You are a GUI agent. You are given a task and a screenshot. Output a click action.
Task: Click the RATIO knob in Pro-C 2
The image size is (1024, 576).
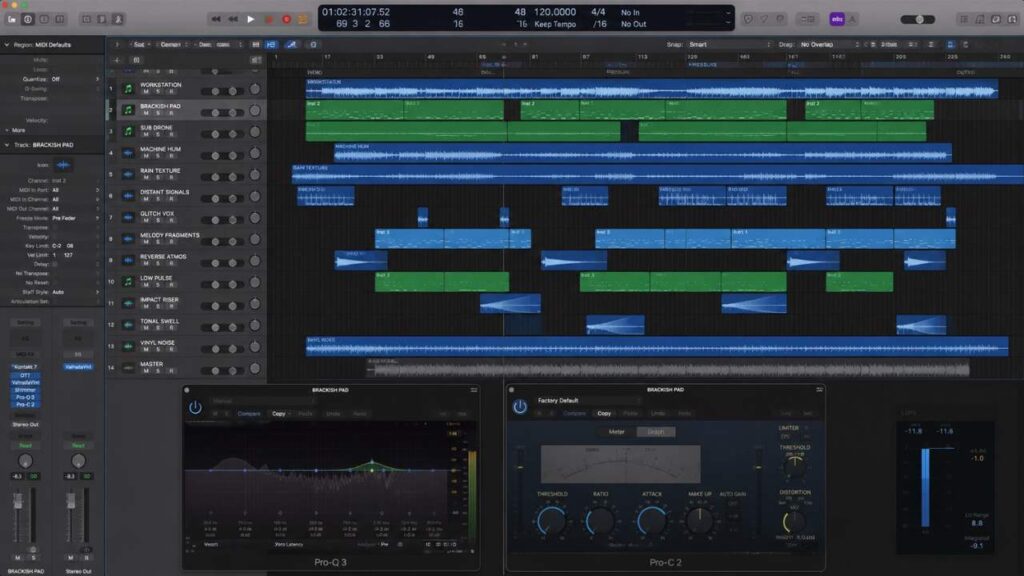pos(600,520)
